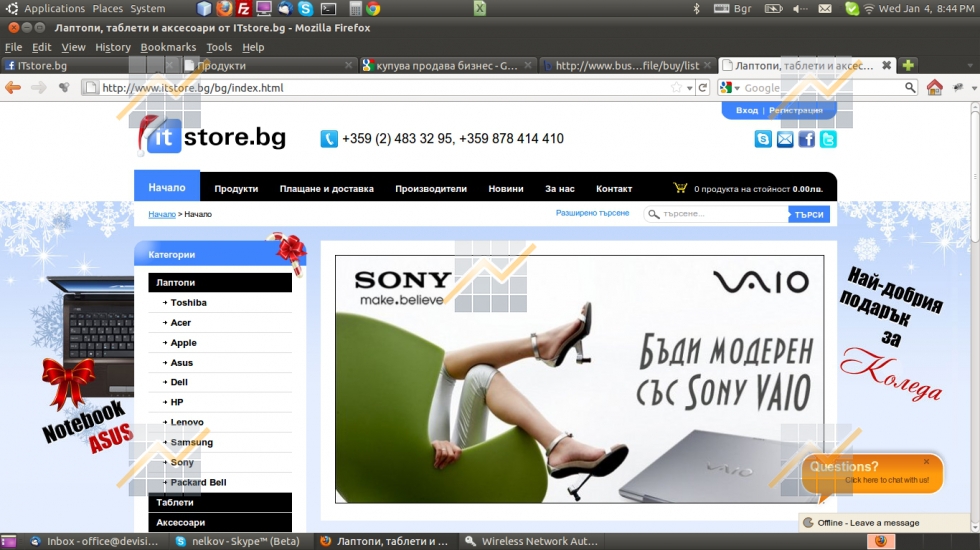The width and height of the screenshot is (980, 550).
Task: Open a new tab with the plus icon
Action: pyautogui.click(x=908, y=65)
